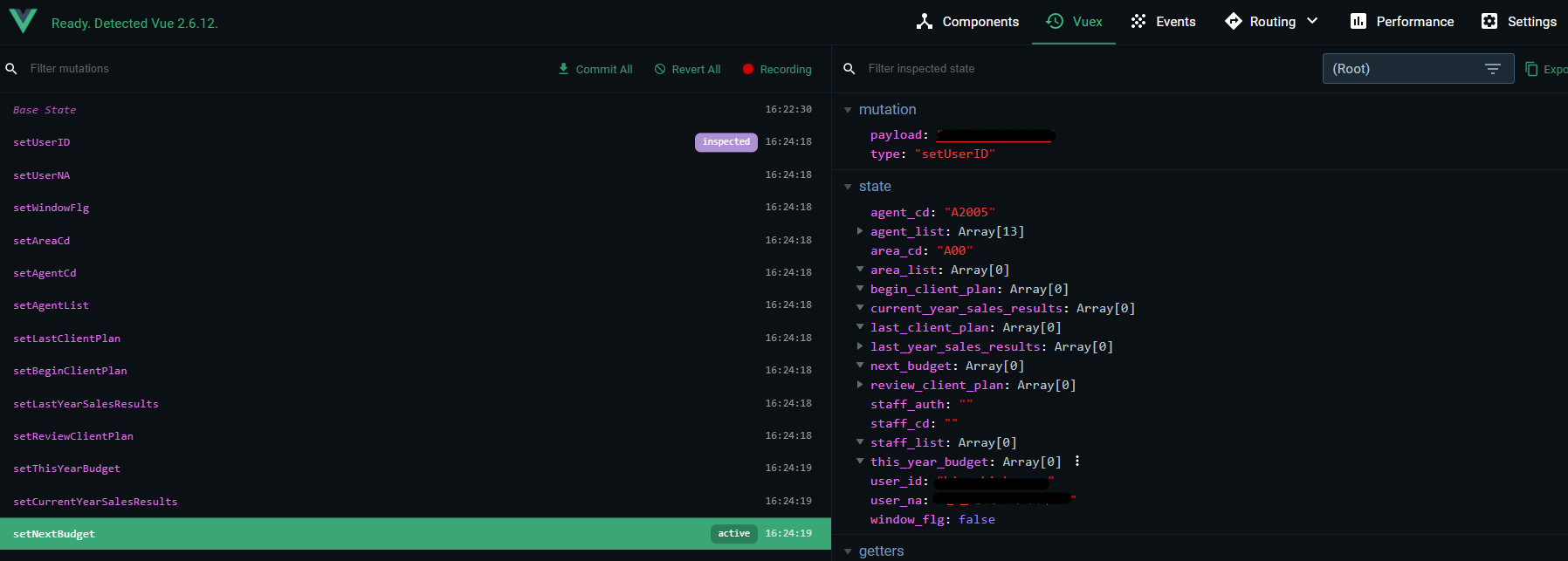Select the Base State entry
Image resolution: width=1568 pixels, height=561 pixels.
pyautogui.click(x=45, y=110)
